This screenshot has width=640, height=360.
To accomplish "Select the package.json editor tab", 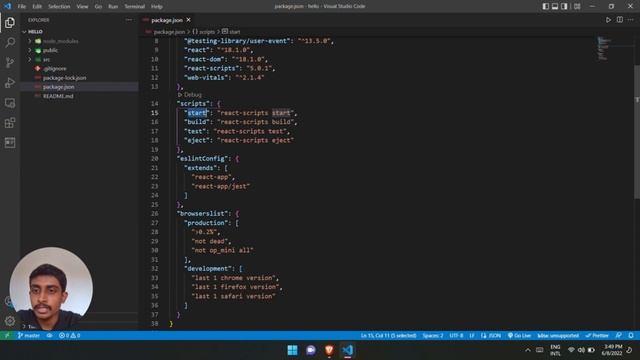I will coord(167,20).
